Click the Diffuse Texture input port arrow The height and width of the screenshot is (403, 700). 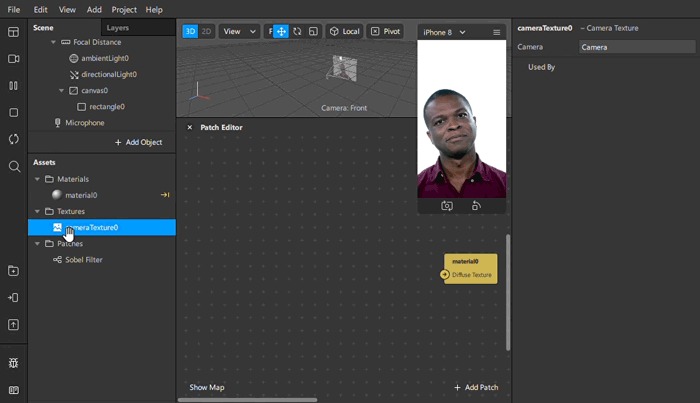[x=445, y=274]
